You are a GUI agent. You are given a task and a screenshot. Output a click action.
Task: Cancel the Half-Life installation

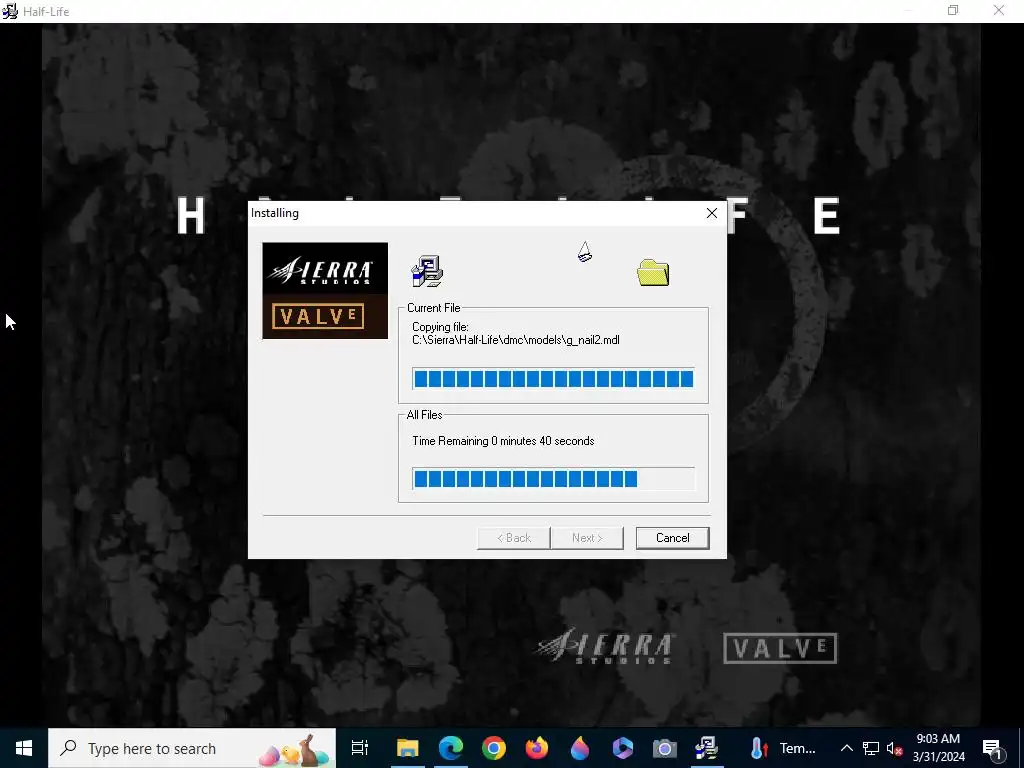point(672,537)
